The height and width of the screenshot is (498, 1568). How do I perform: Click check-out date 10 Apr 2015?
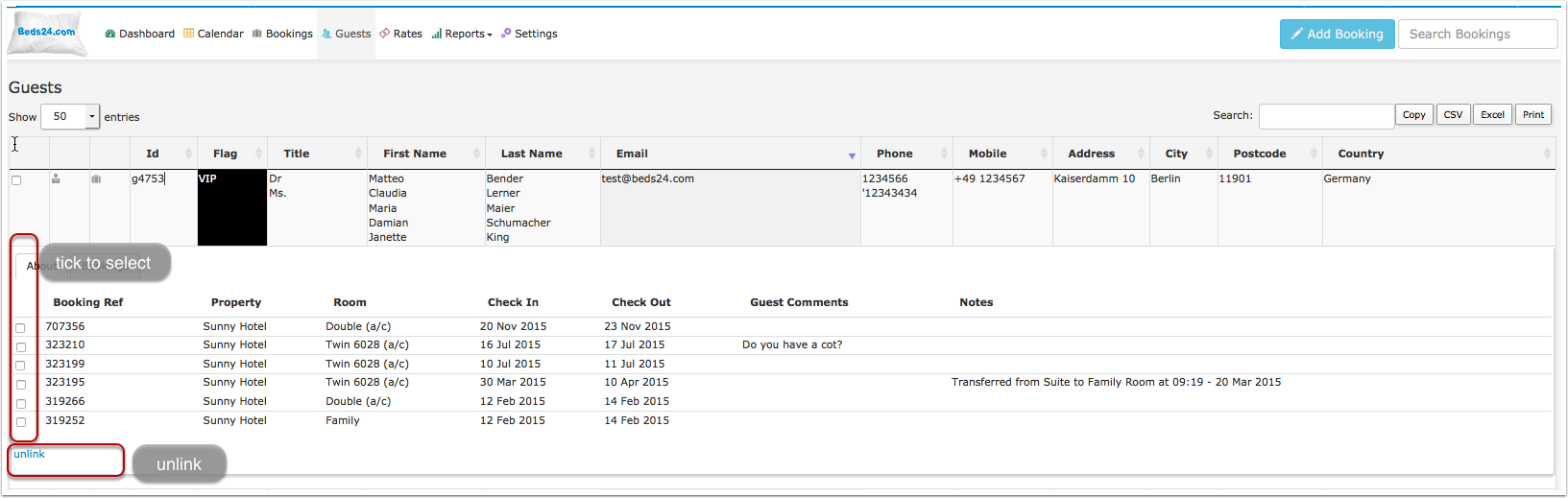tap(637, 382)
